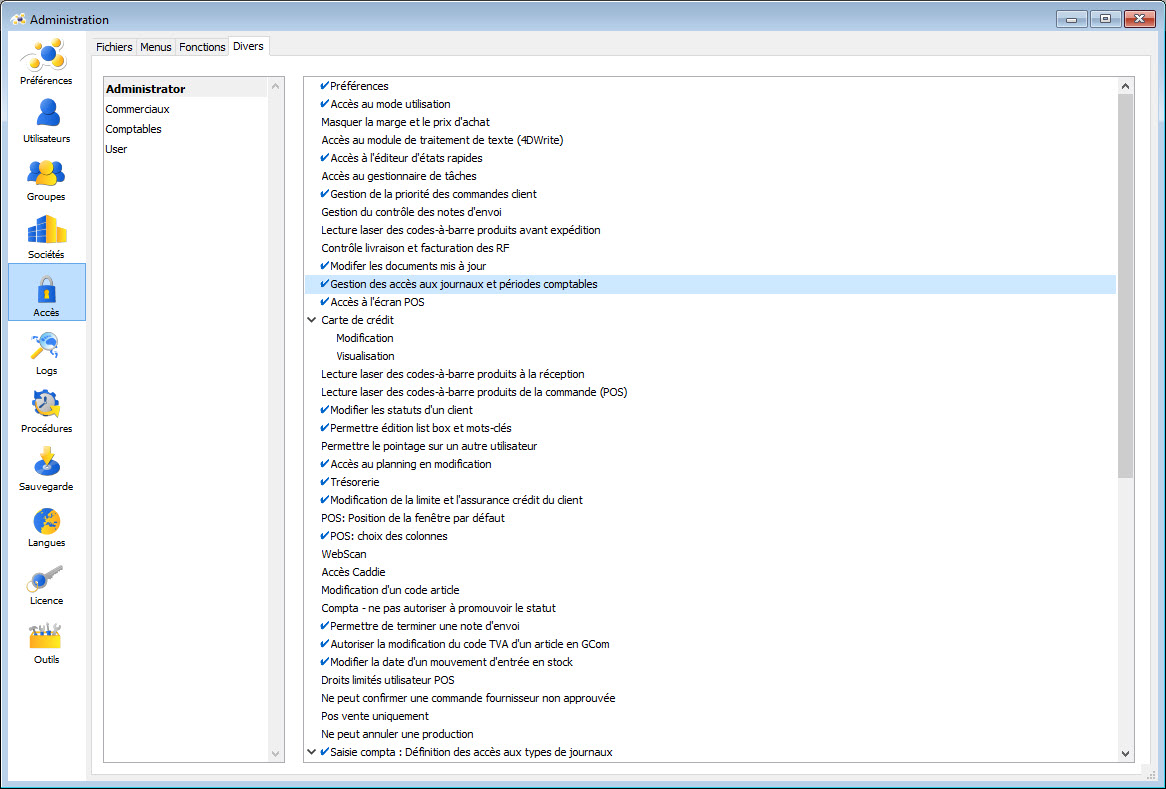This screenshot has height=789, width=1166.
Task: Select the Groupes sidebar icon
Action: point(46,174)
